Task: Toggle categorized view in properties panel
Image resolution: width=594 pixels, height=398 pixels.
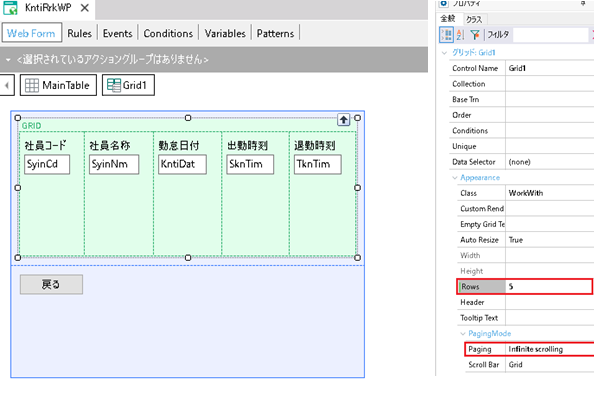Action: click(x=447, y=35)
